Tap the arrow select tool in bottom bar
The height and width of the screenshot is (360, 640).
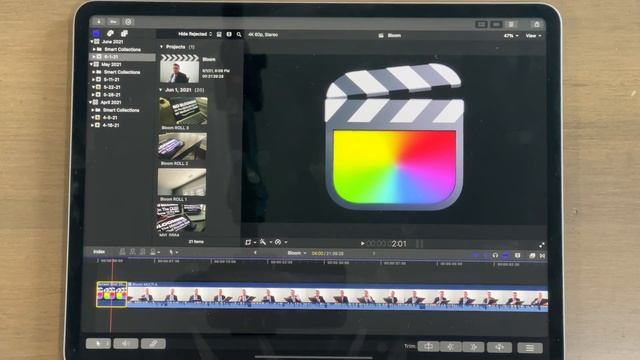pos(98,343)
